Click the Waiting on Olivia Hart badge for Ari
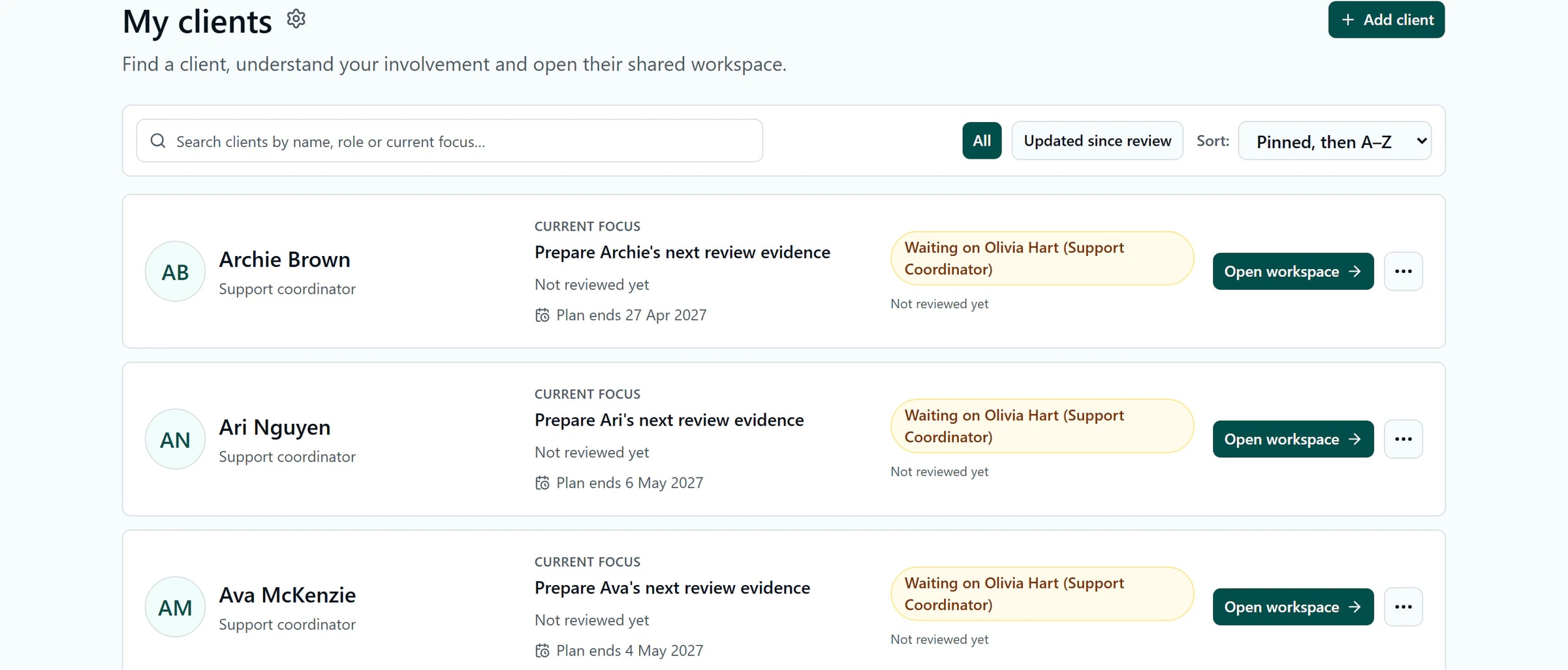Viewport: 1568px width, 670px height. [1042, 426]
